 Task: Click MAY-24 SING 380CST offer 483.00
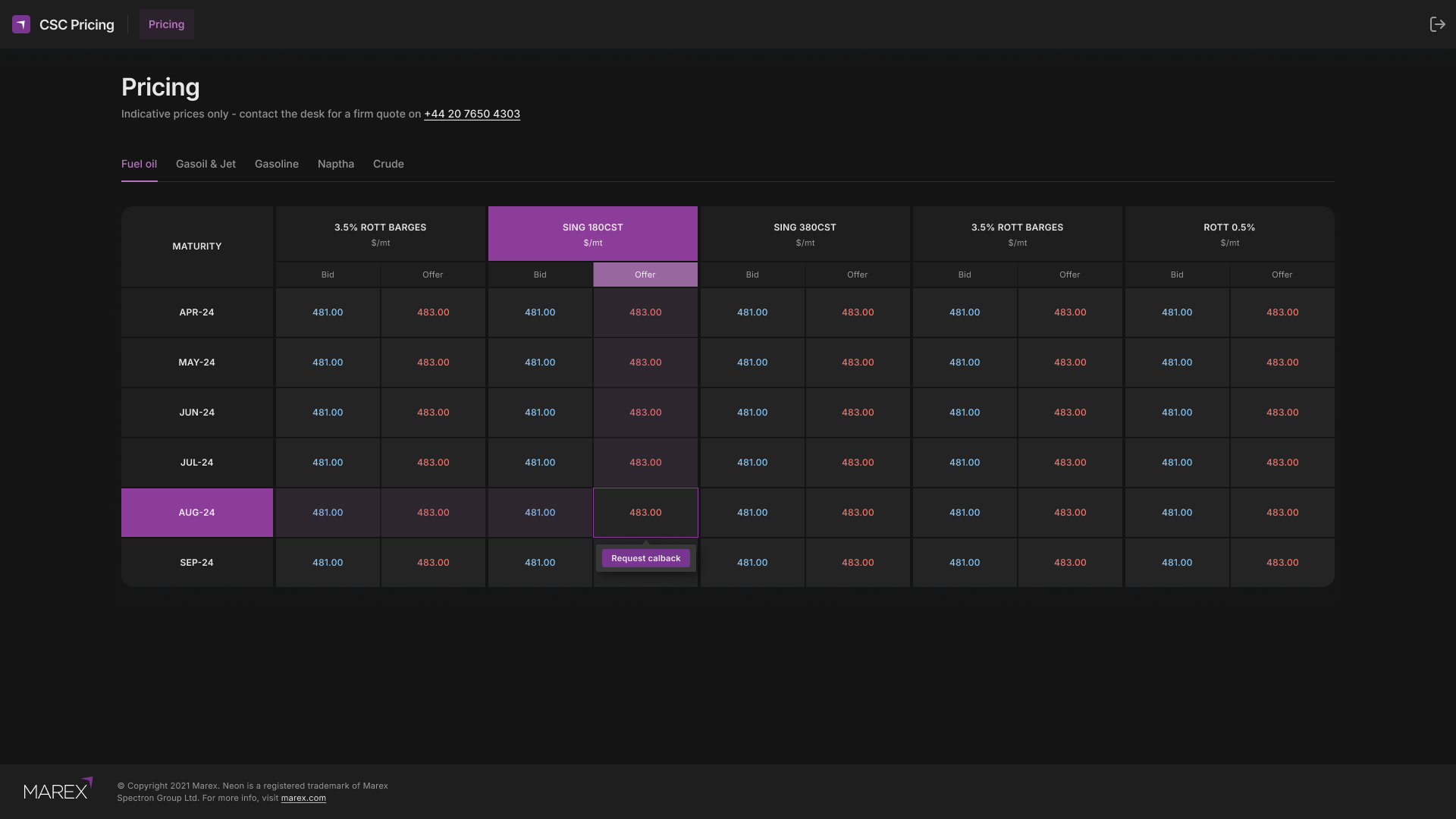tap(858, 362)
